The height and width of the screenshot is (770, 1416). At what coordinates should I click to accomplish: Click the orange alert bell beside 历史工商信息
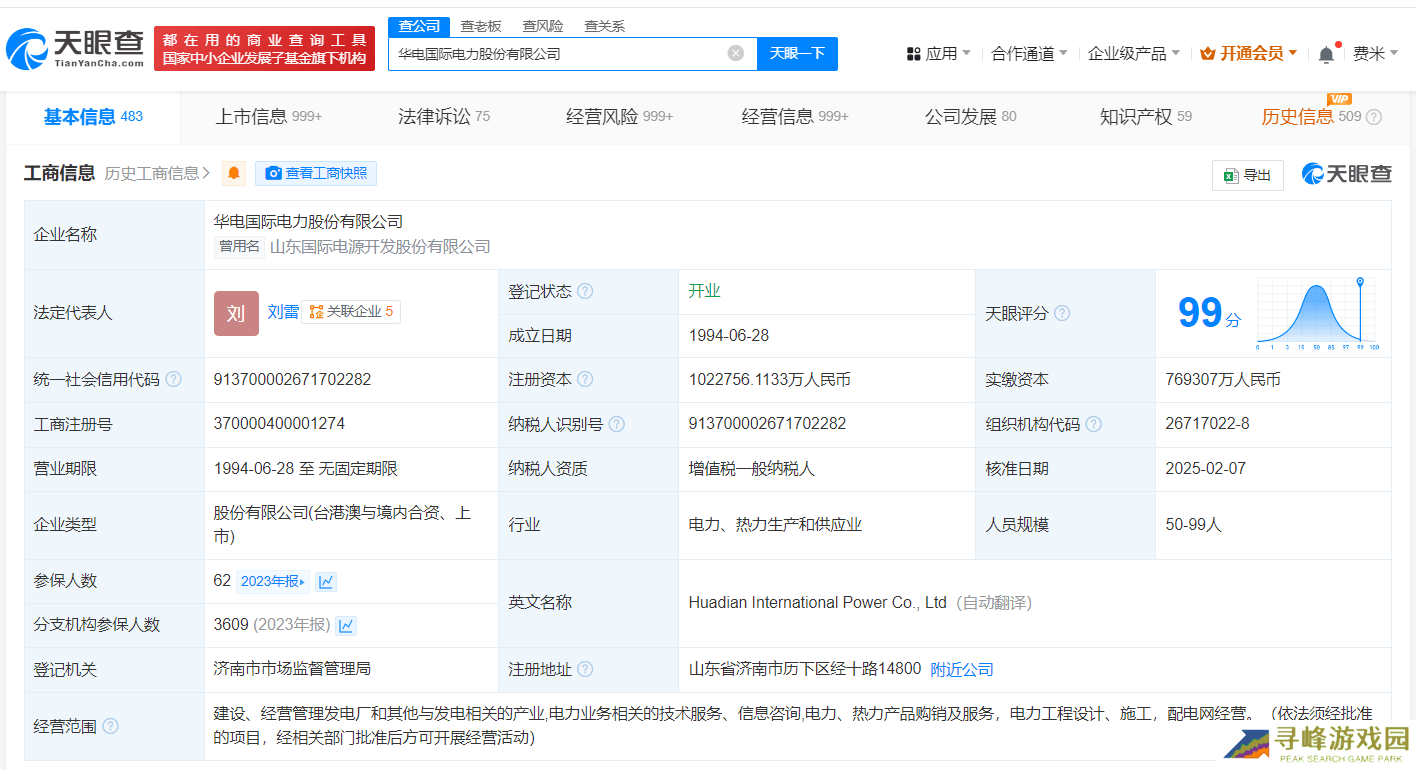click(234, 173)
